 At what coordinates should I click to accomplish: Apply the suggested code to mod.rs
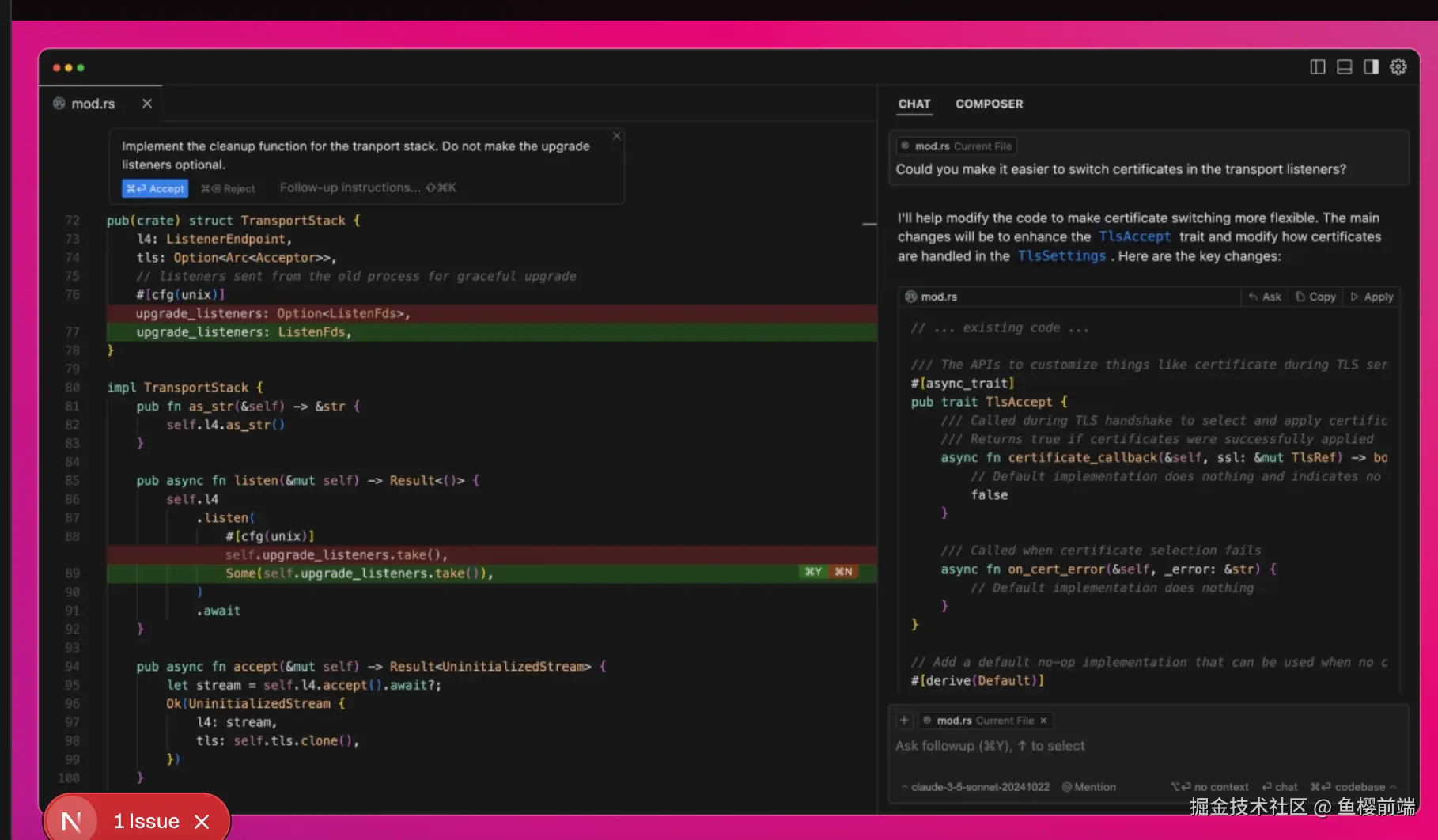(1372, 297)
